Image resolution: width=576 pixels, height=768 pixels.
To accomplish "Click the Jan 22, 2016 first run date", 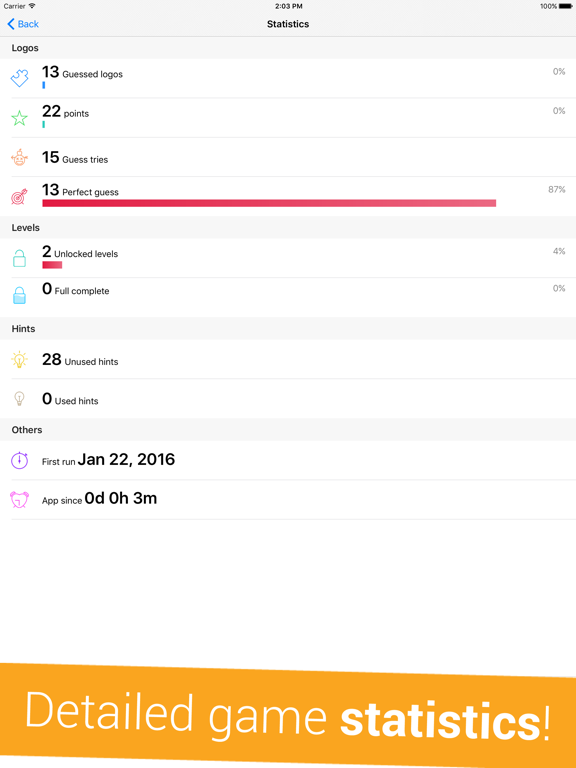I will click(126, 459).
